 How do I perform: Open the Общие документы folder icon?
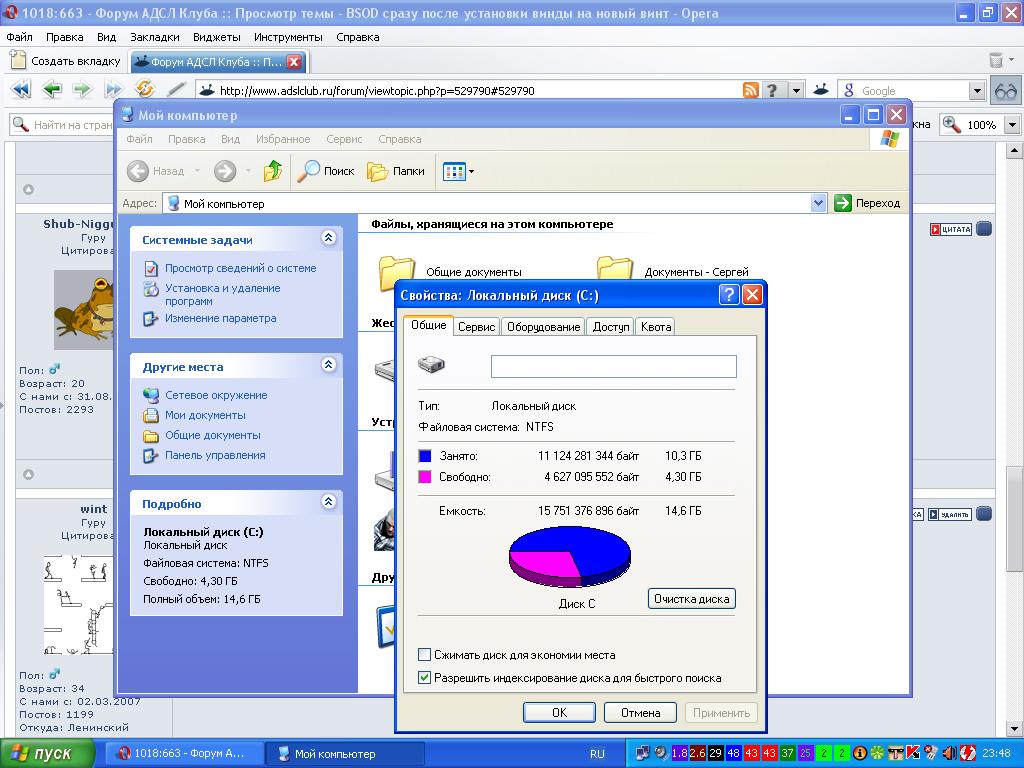pyautogui.click(x=396, y=271)
